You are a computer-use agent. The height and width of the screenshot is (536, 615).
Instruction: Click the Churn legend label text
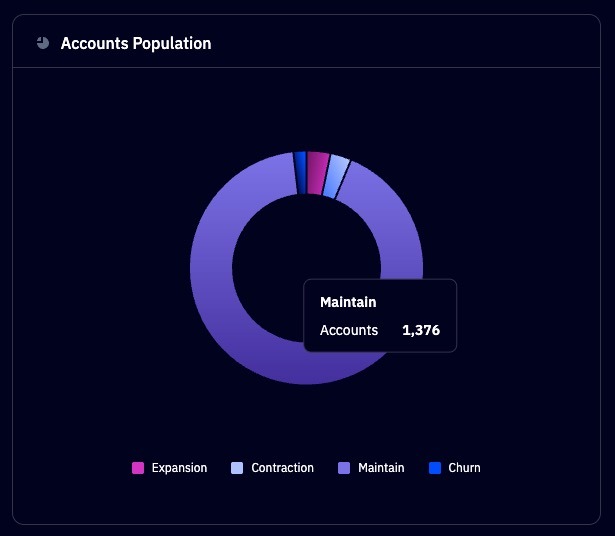pyautogui.click(x=464, y=468)
